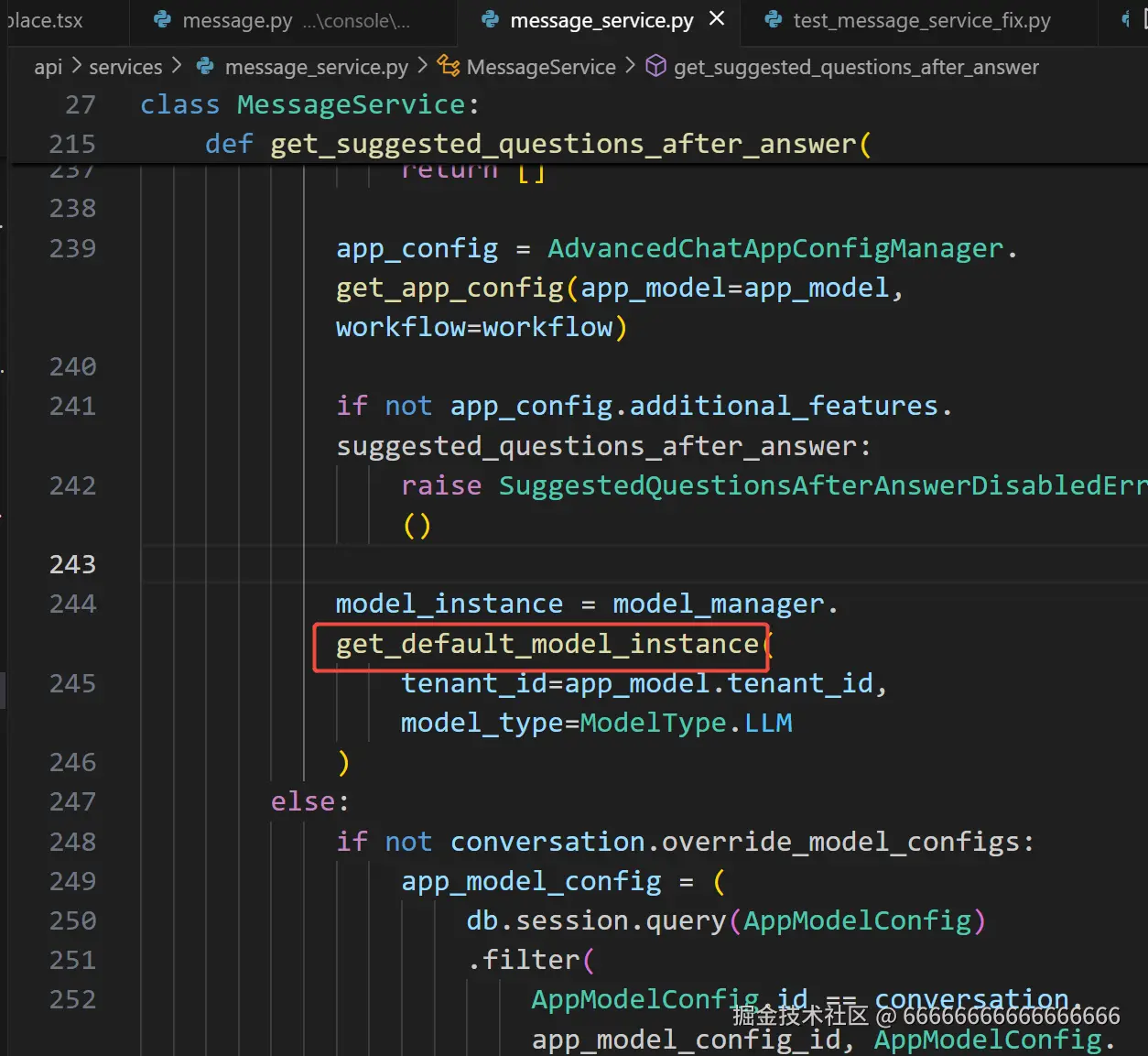Click the class symbol icon in breadcrumb

[449, 66]
